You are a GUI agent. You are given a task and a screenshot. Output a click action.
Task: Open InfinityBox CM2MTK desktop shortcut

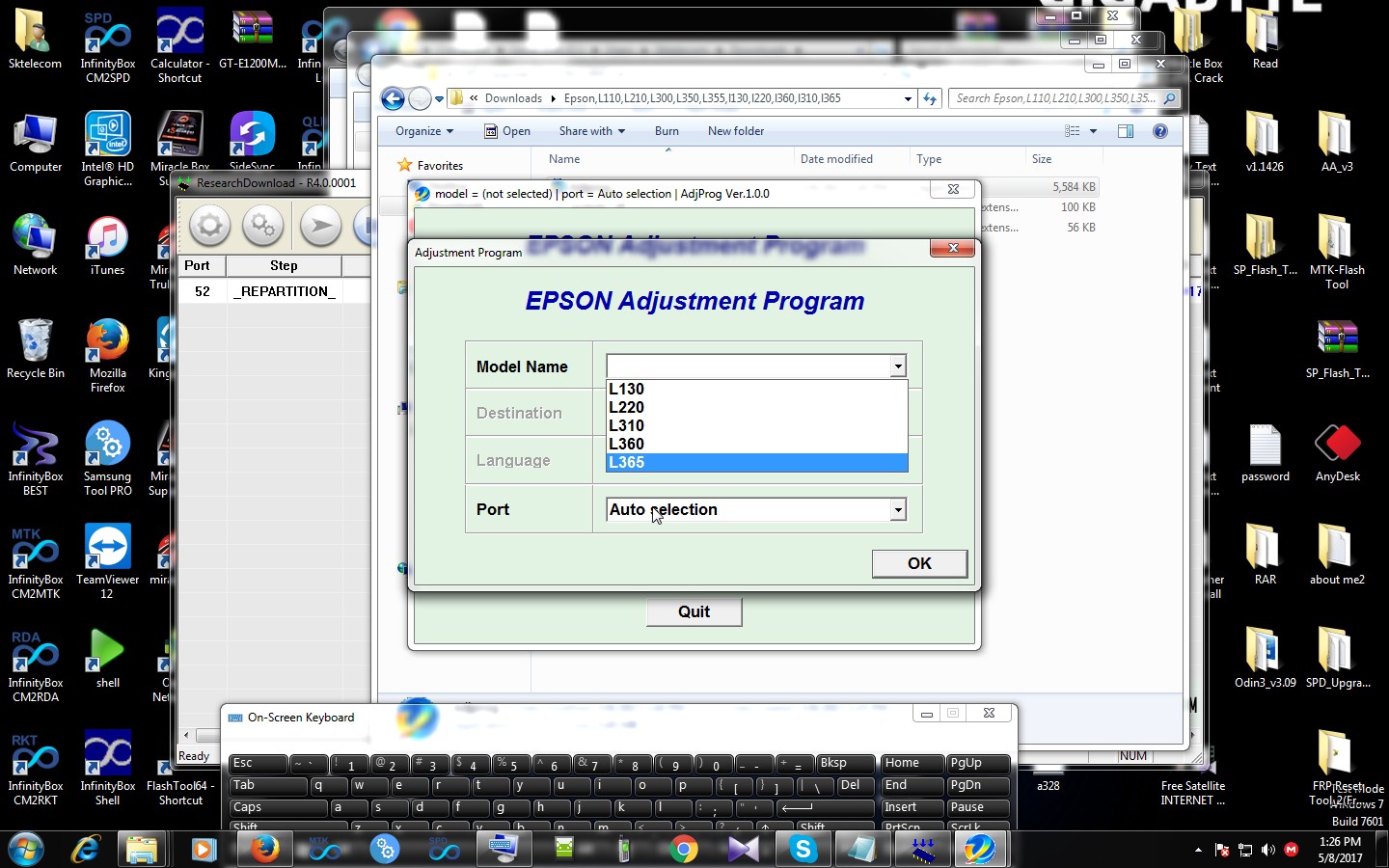(35, 561)
